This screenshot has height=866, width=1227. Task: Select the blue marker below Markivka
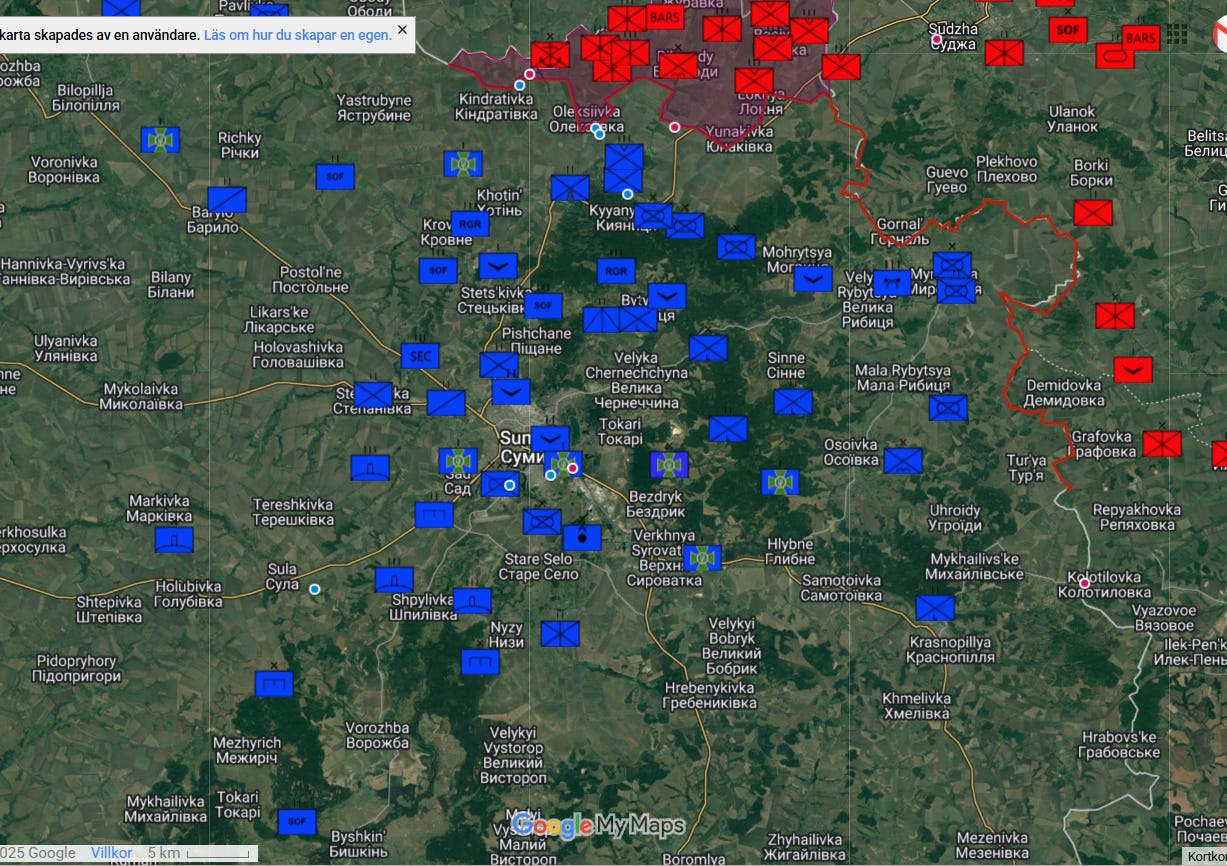[174, 540]
